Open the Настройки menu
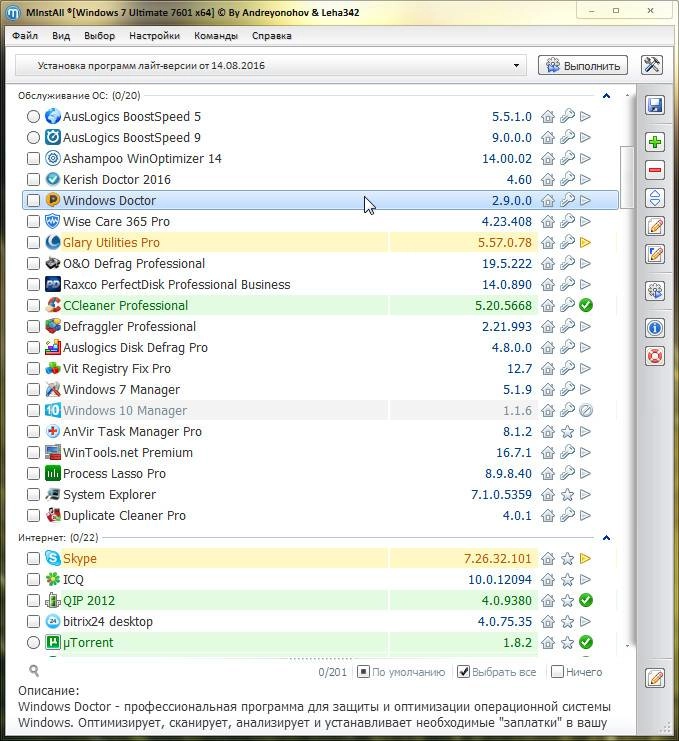This screenshot has width=679, height=741. coord(154,36)
